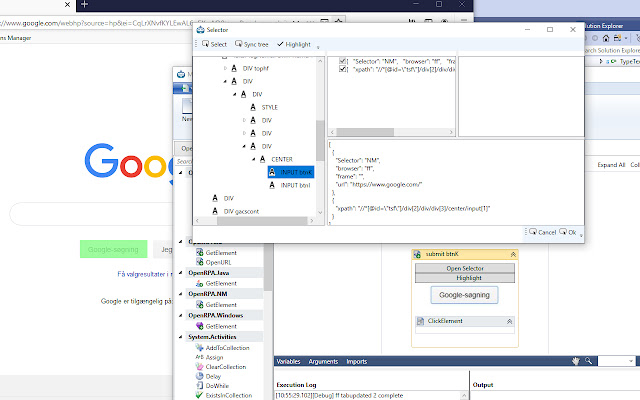The width and height of the screenshot is (640, 400).
Task: Click the Google-søgning button in browser
Action: click(113, 249)
